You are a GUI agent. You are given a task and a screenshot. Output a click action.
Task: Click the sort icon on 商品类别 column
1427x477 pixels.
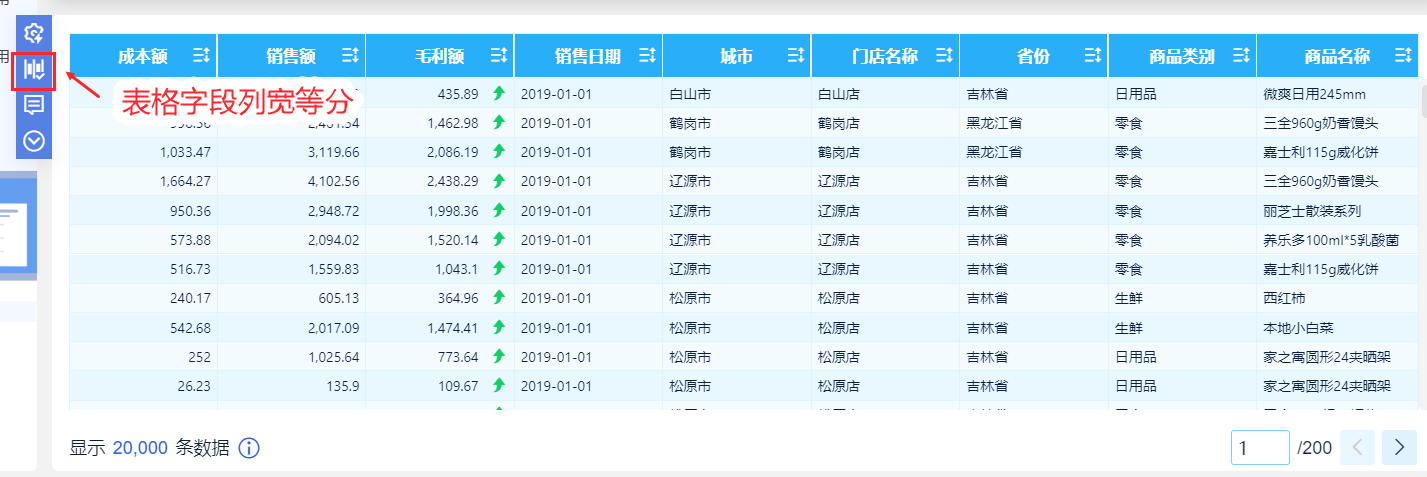tap(1241, 56)
